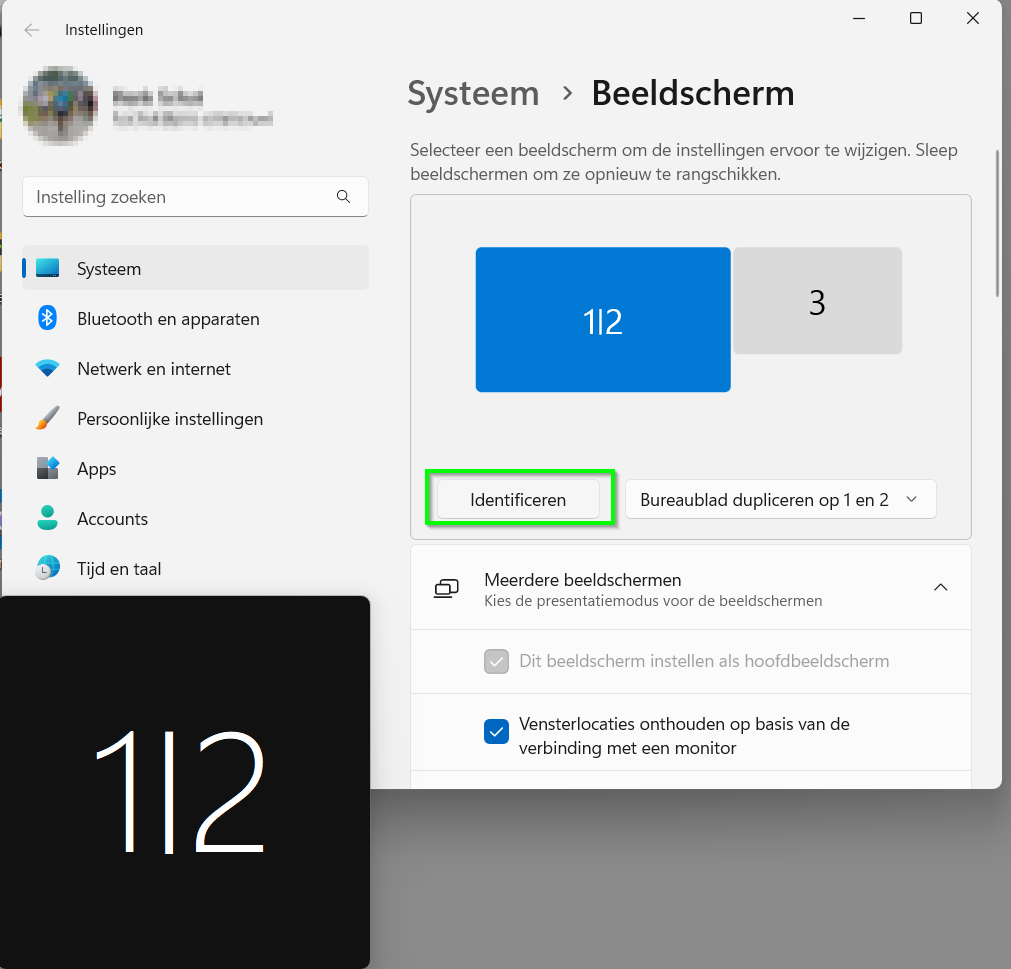Click the back arrow in Instellingen

click(x=32, y=30)
